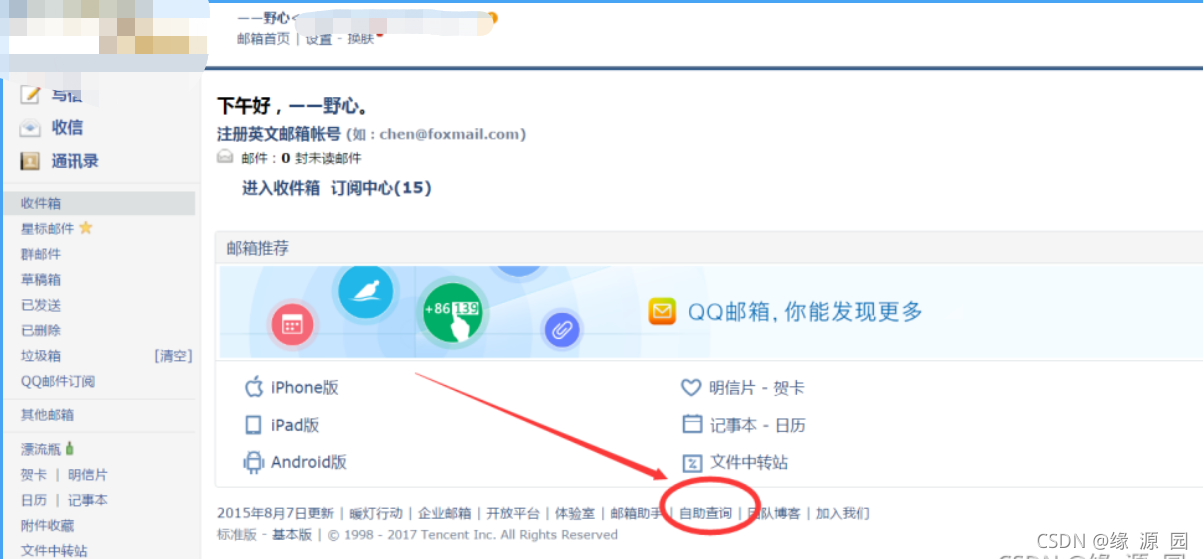
Task: Open the 已发送 folder
Action: click(41, 305)
